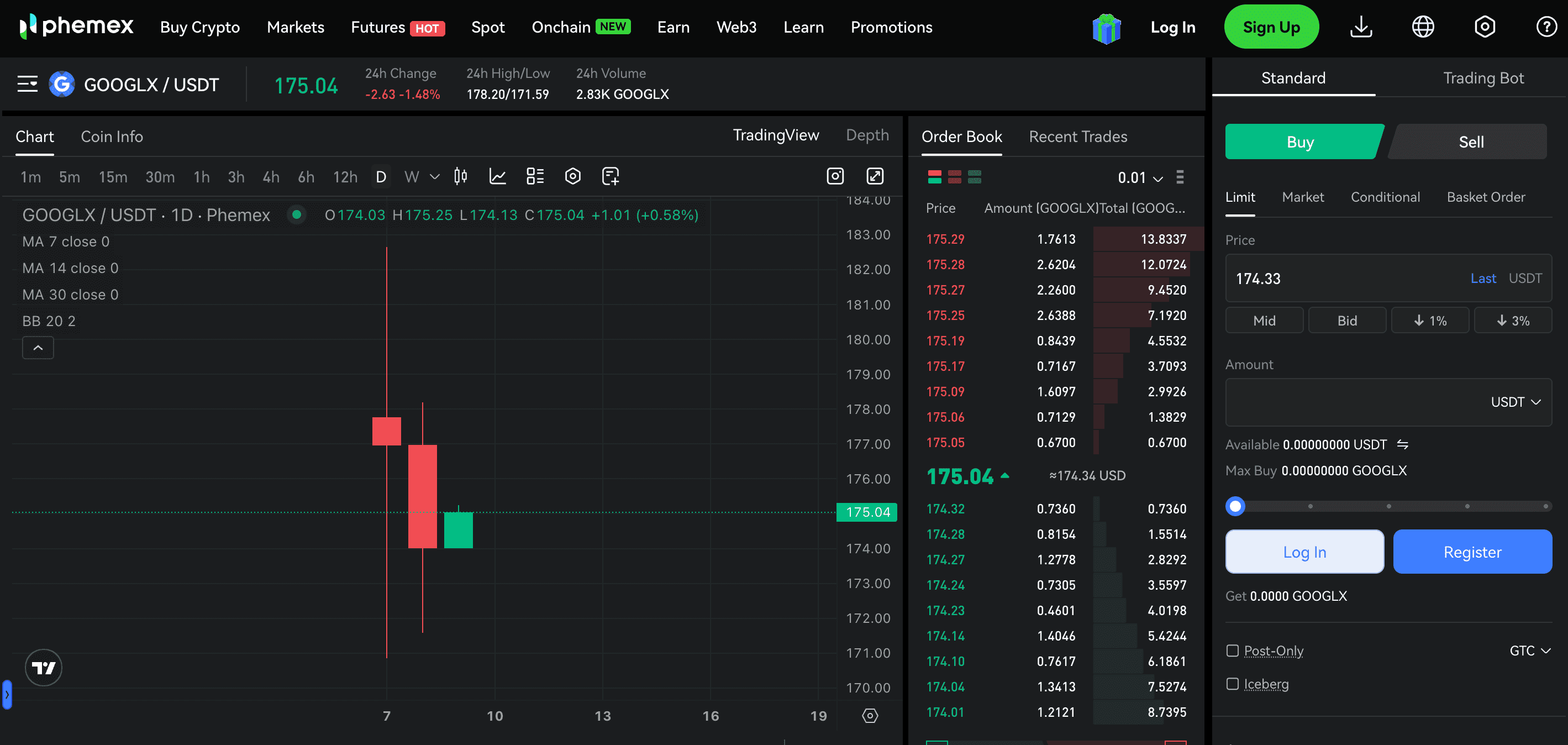Image resolution: width=1568 pixels, height=745 pixels.
Task: Click the blue Register button
Action: pyautogui.click(x=1472, y=552)
